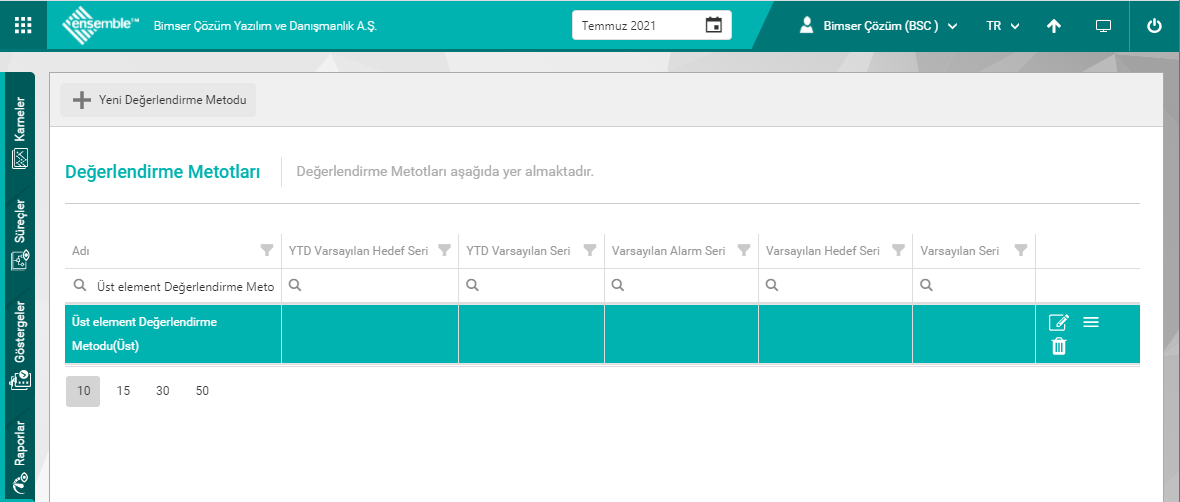
Task: Open calendar icon in date field
Action: point(713,25)
